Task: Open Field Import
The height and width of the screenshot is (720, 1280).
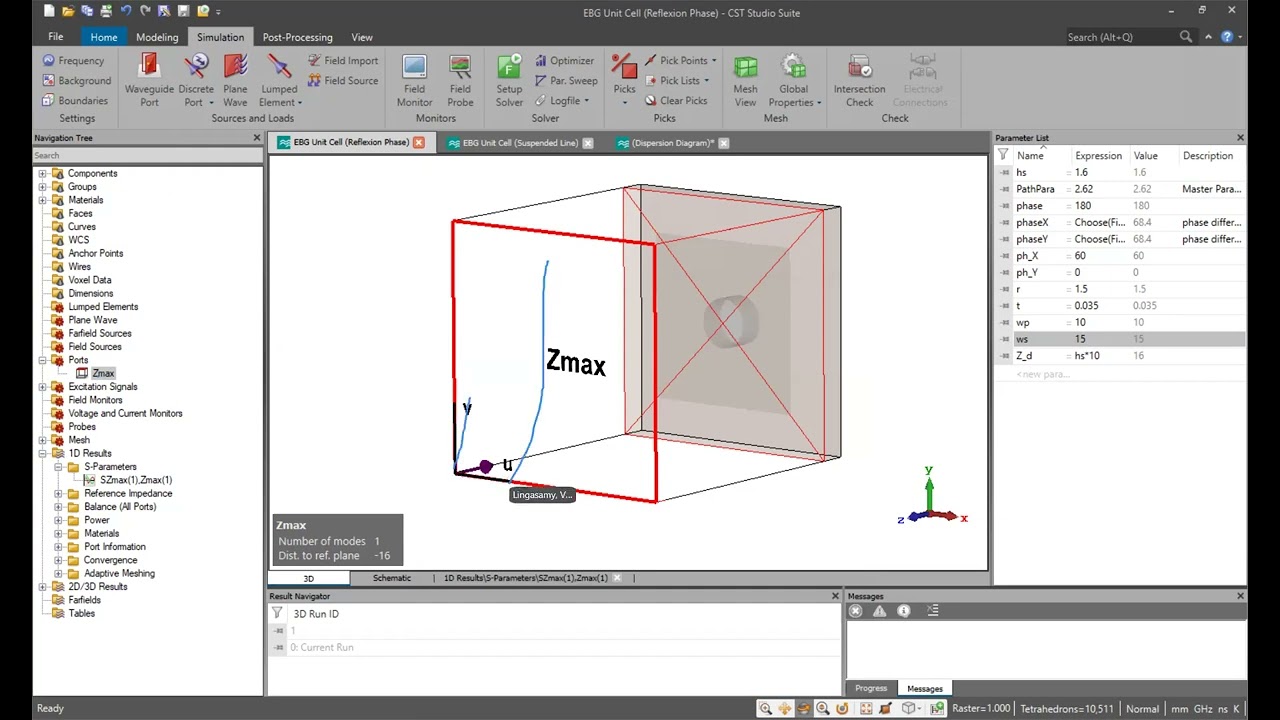Action: [343, 60]
